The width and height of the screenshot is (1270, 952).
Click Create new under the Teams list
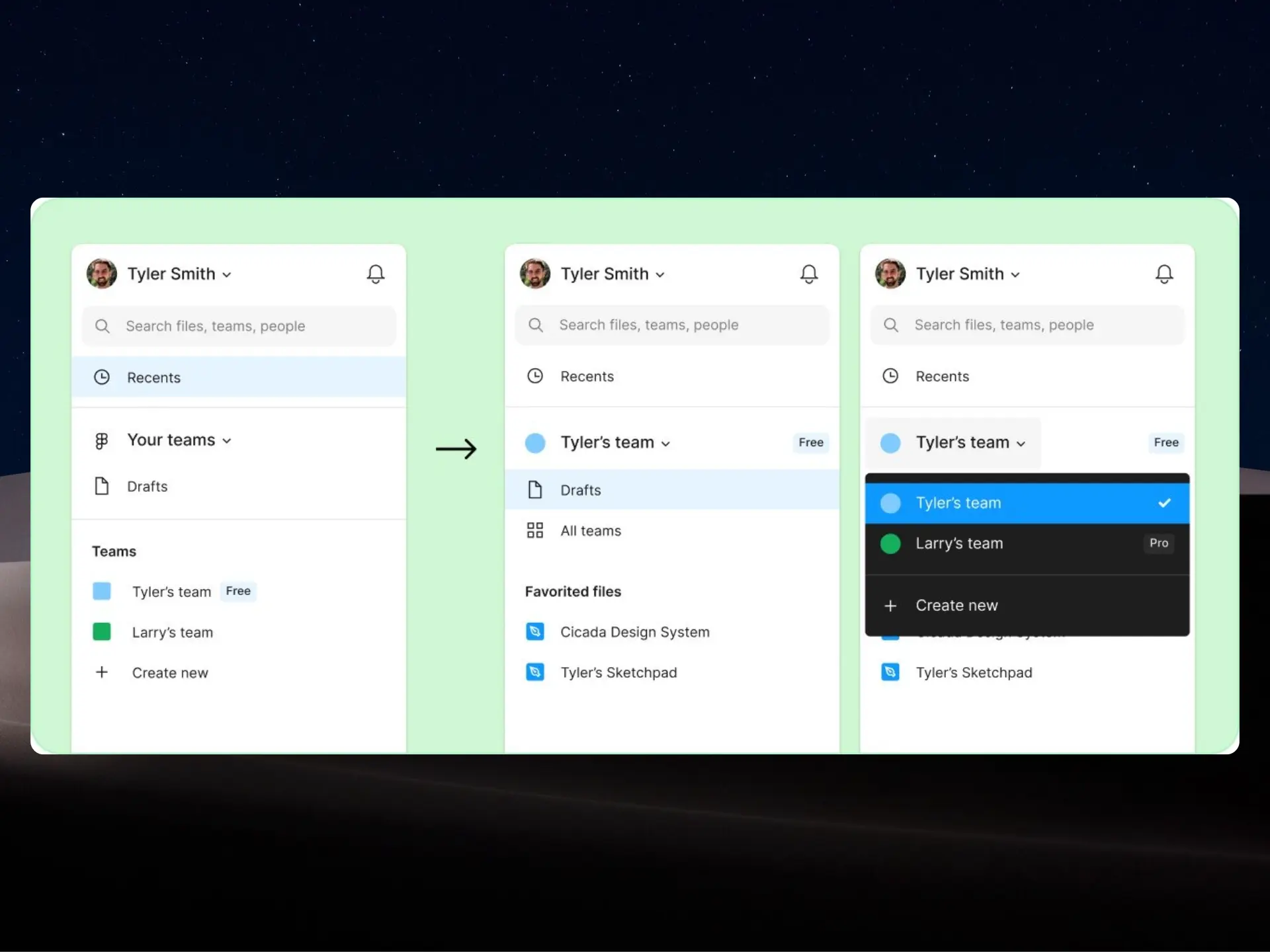170,672
